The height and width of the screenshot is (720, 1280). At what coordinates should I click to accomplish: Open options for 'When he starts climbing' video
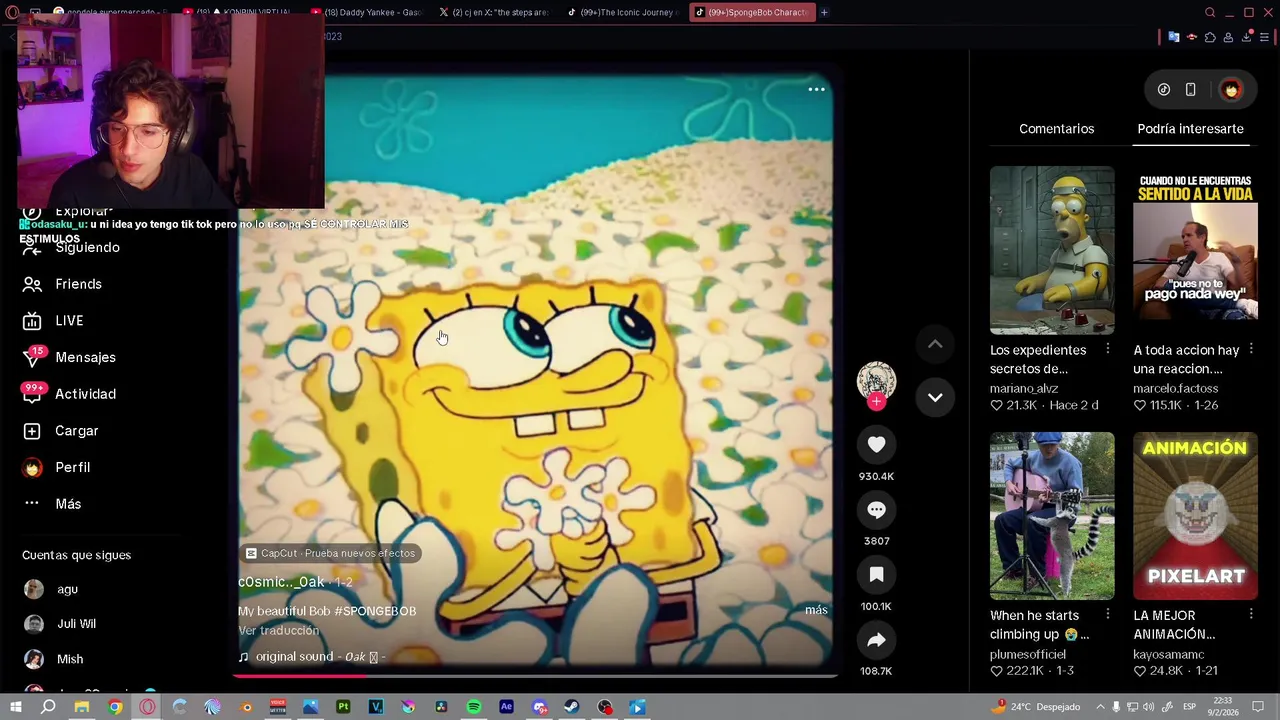pos(1107,615)
